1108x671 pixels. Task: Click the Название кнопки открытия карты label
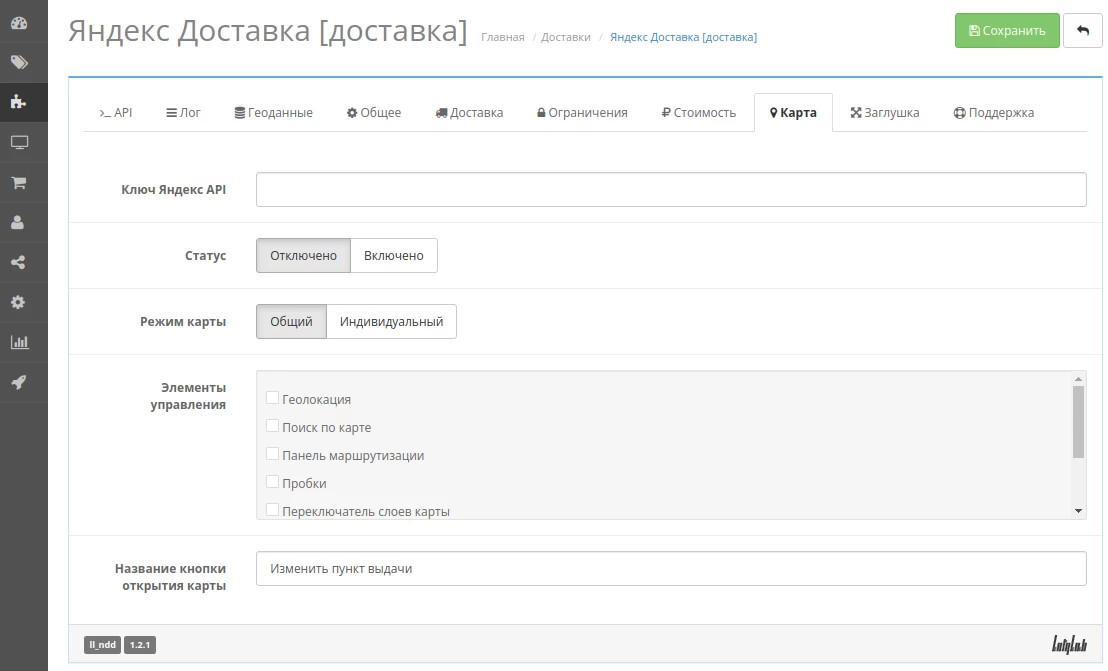coord(170,577)
